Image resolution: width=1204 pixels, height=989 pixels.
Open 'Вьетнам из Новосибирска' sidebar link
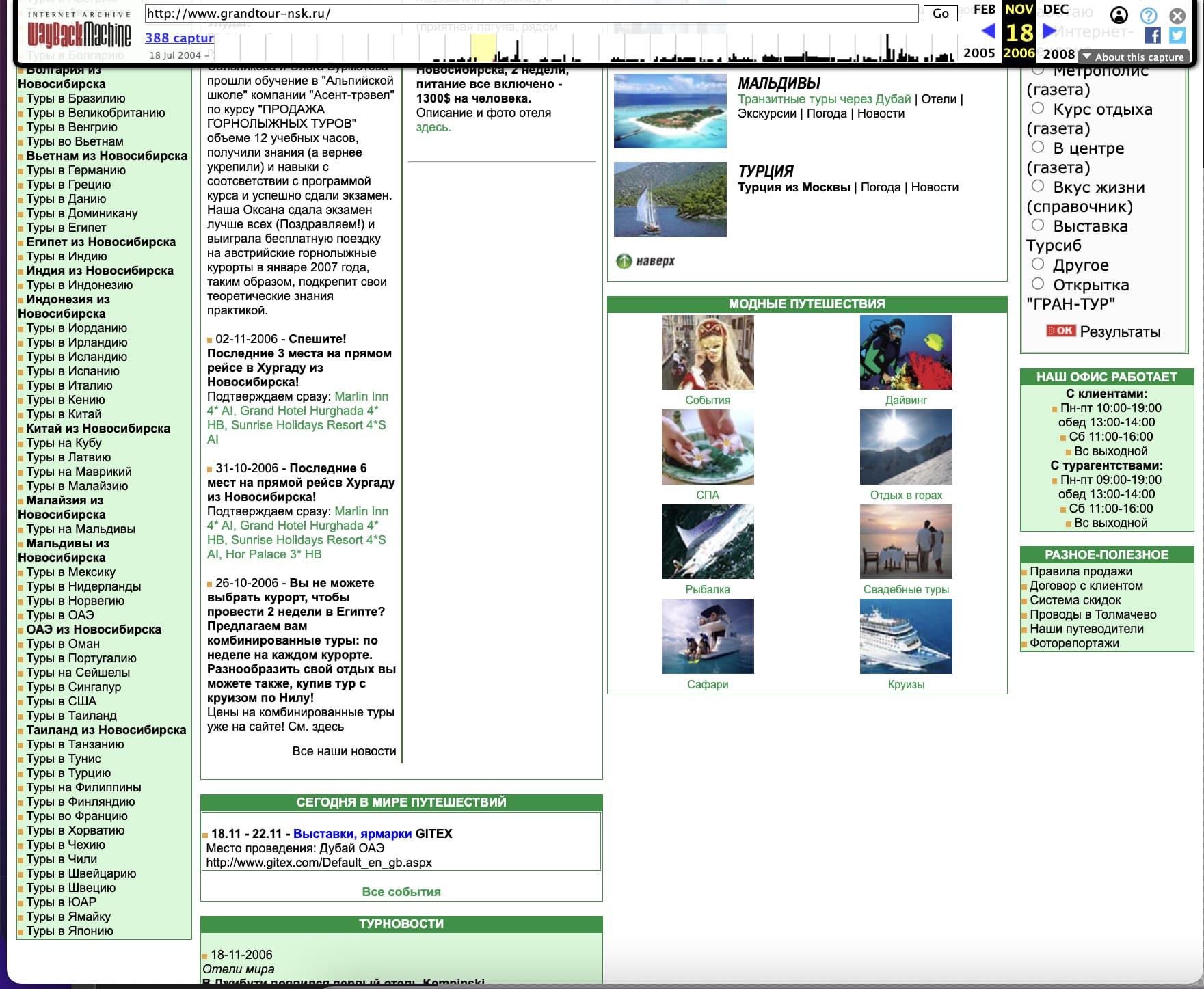tap(107, 156)
